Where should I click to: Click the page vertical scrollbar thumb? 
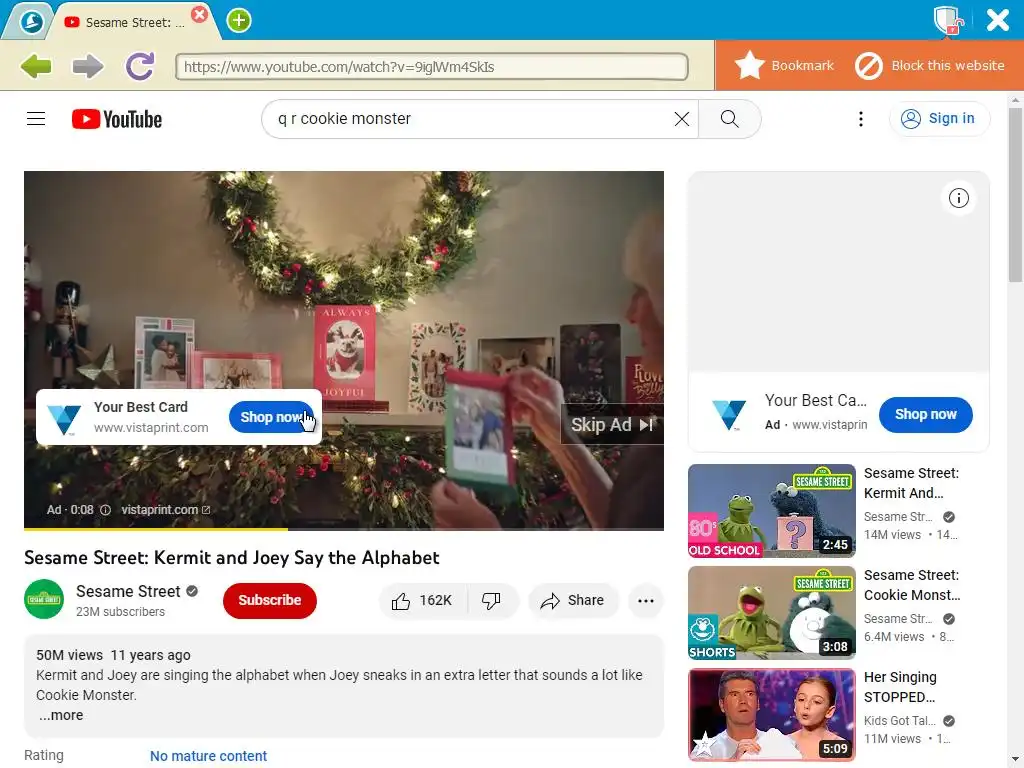tap(1015, 195)
